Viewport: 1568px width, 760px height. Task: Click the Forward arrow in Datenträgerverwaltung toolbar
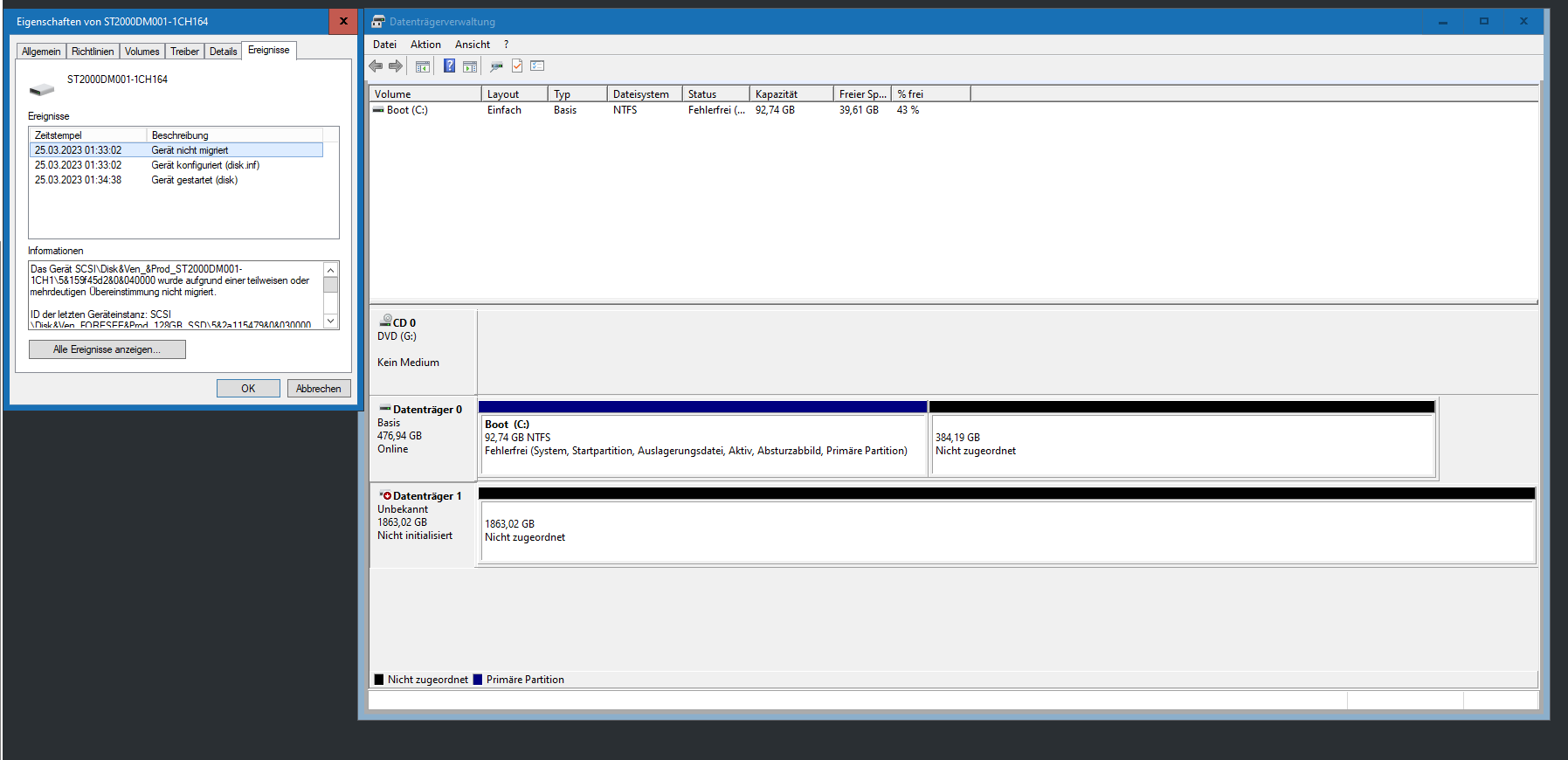(396, 66)
